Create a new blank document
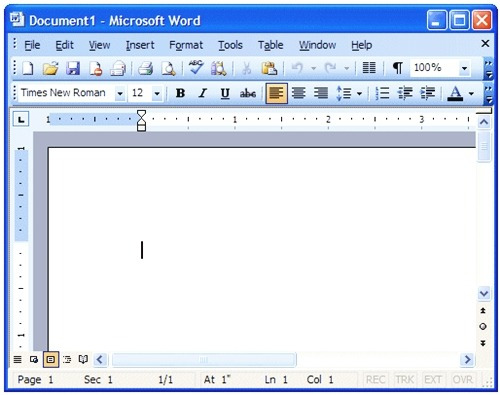Viewport: 500px width, 395px height. pyautogui.click(x=28, y=68)
